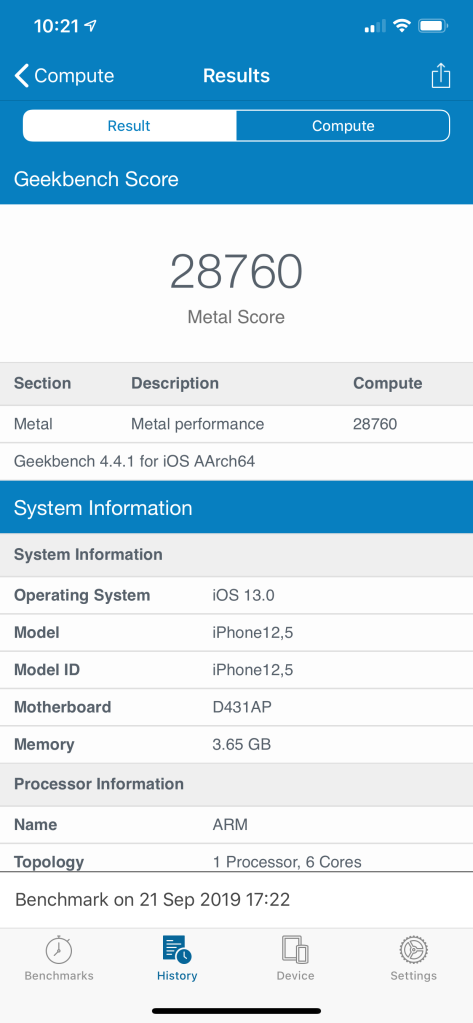Tap the share icon in header
Viewport: 473px width, 1023px height.
(441, 75)
